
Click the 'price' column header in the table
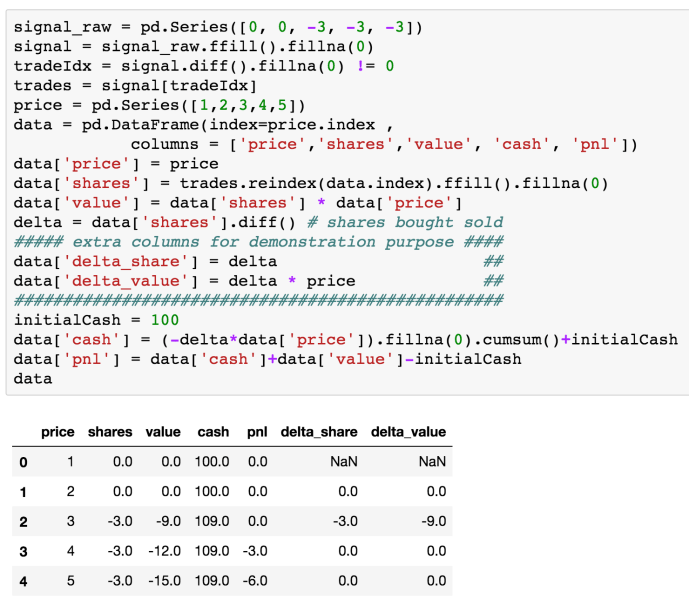58,432
